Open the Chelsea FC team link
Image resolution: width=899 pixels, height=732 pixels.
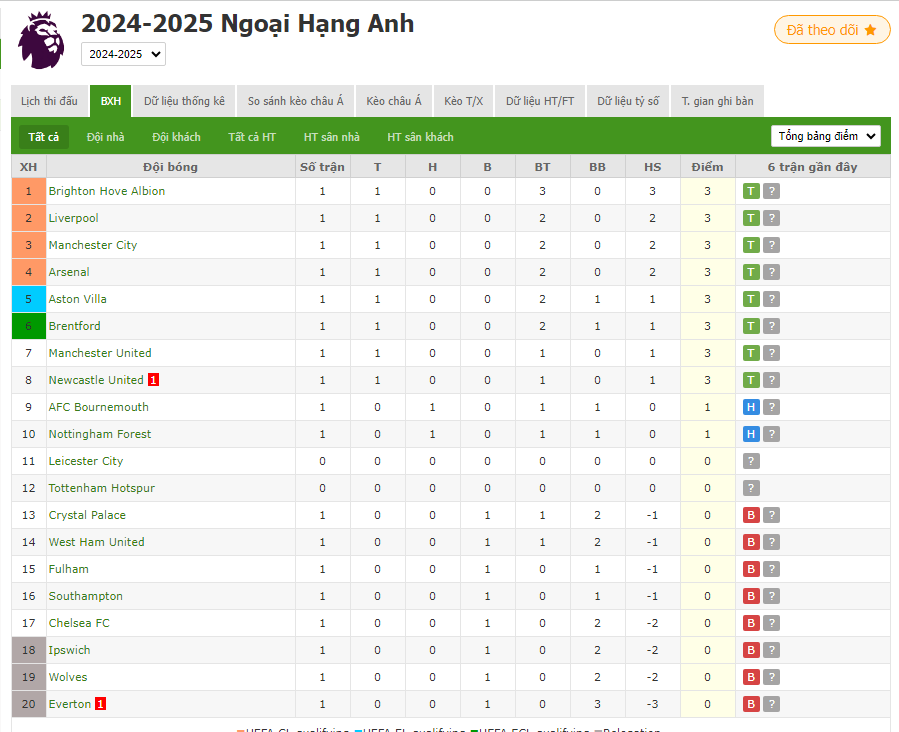pos(79,623)
